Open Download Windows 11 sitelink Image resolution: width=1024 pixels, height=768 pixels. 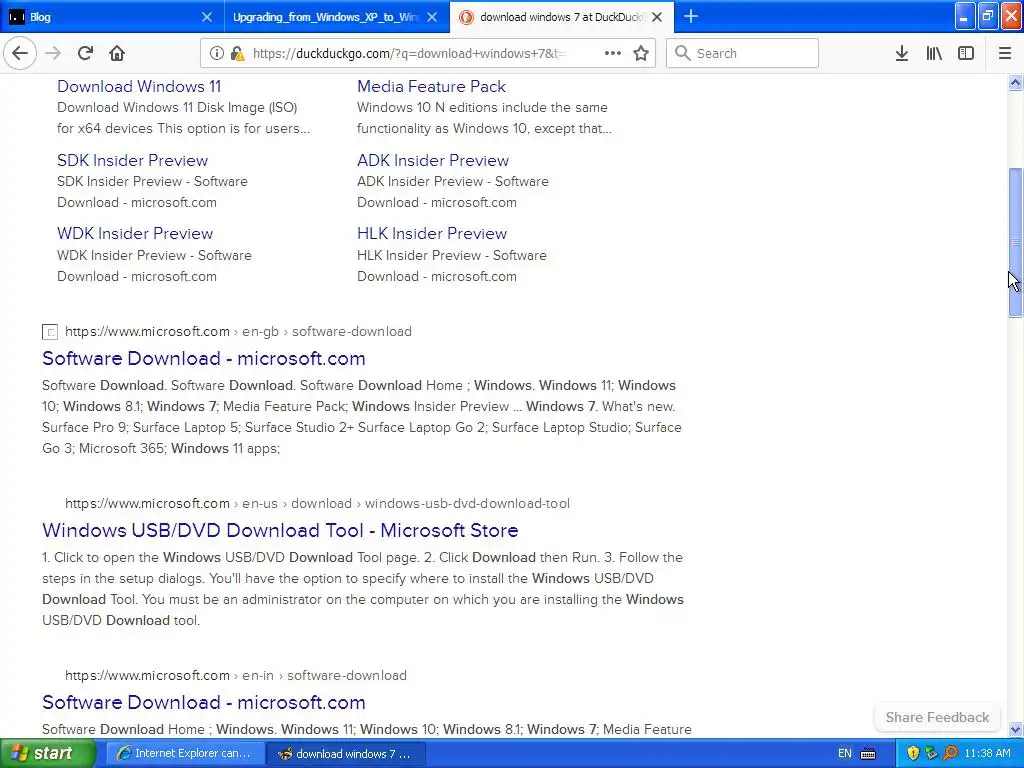click(x=139, y=86)
